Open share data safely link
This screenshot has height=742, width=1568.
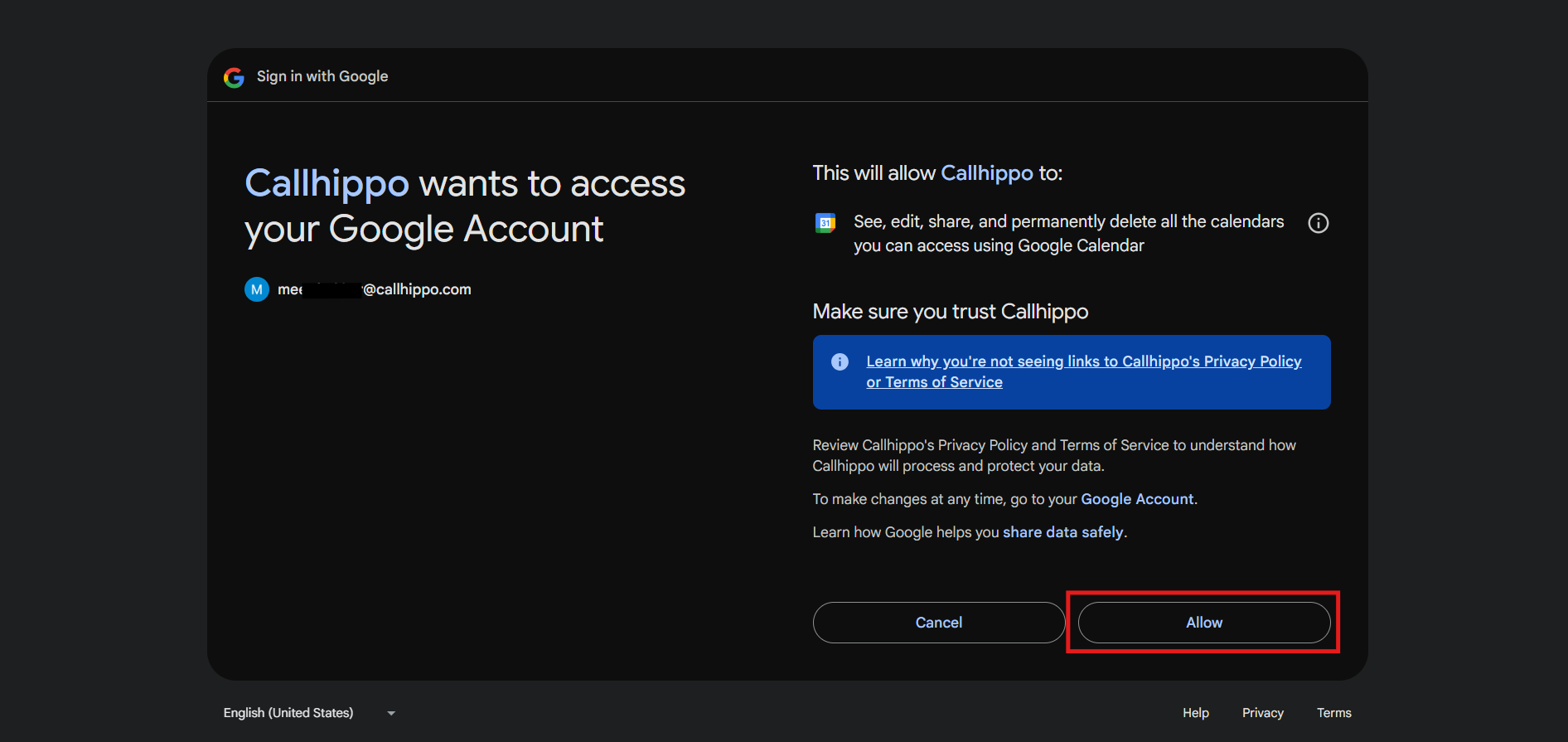(x=1063, y=532)
